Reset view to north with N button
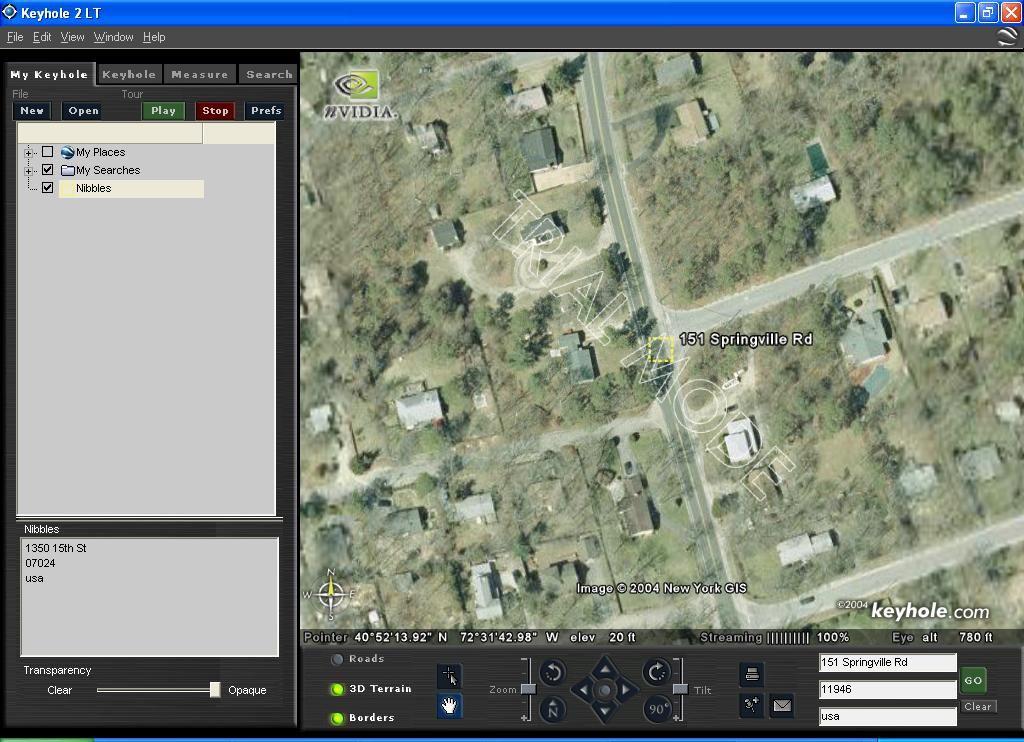 (x=552, y=709)
